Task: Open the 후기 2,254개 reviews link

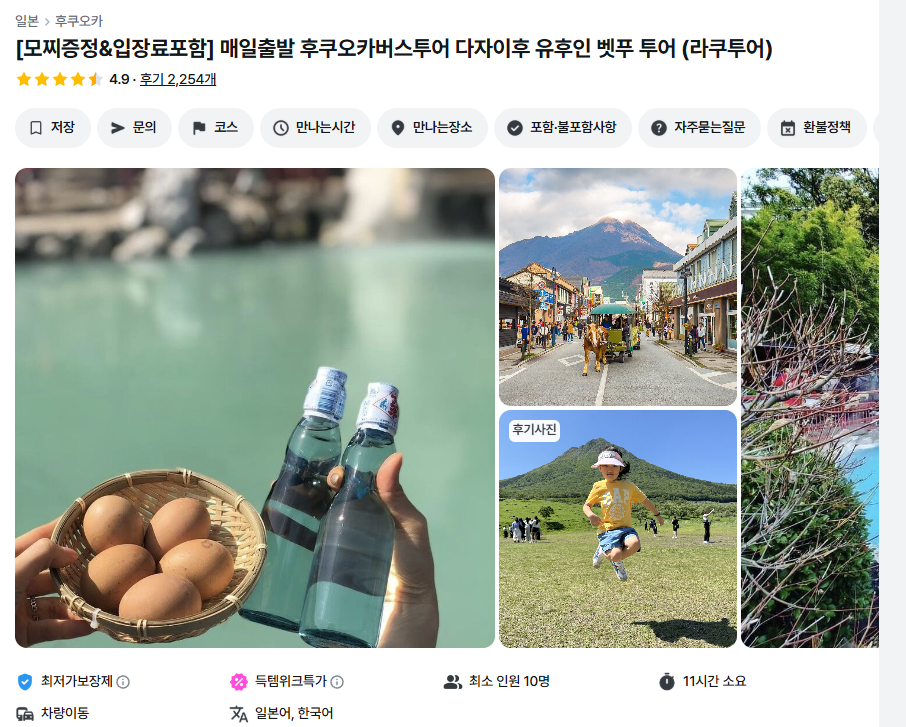Action: click(x=178, y=79)
